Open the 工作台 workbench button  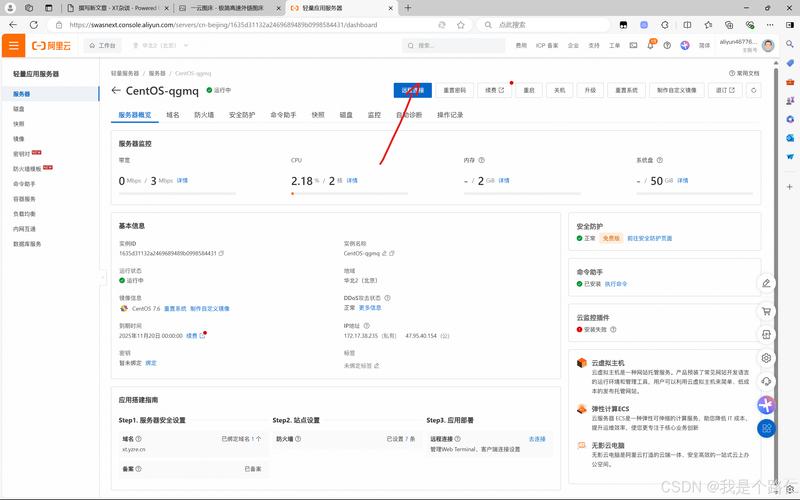click(x=102, y=45)
